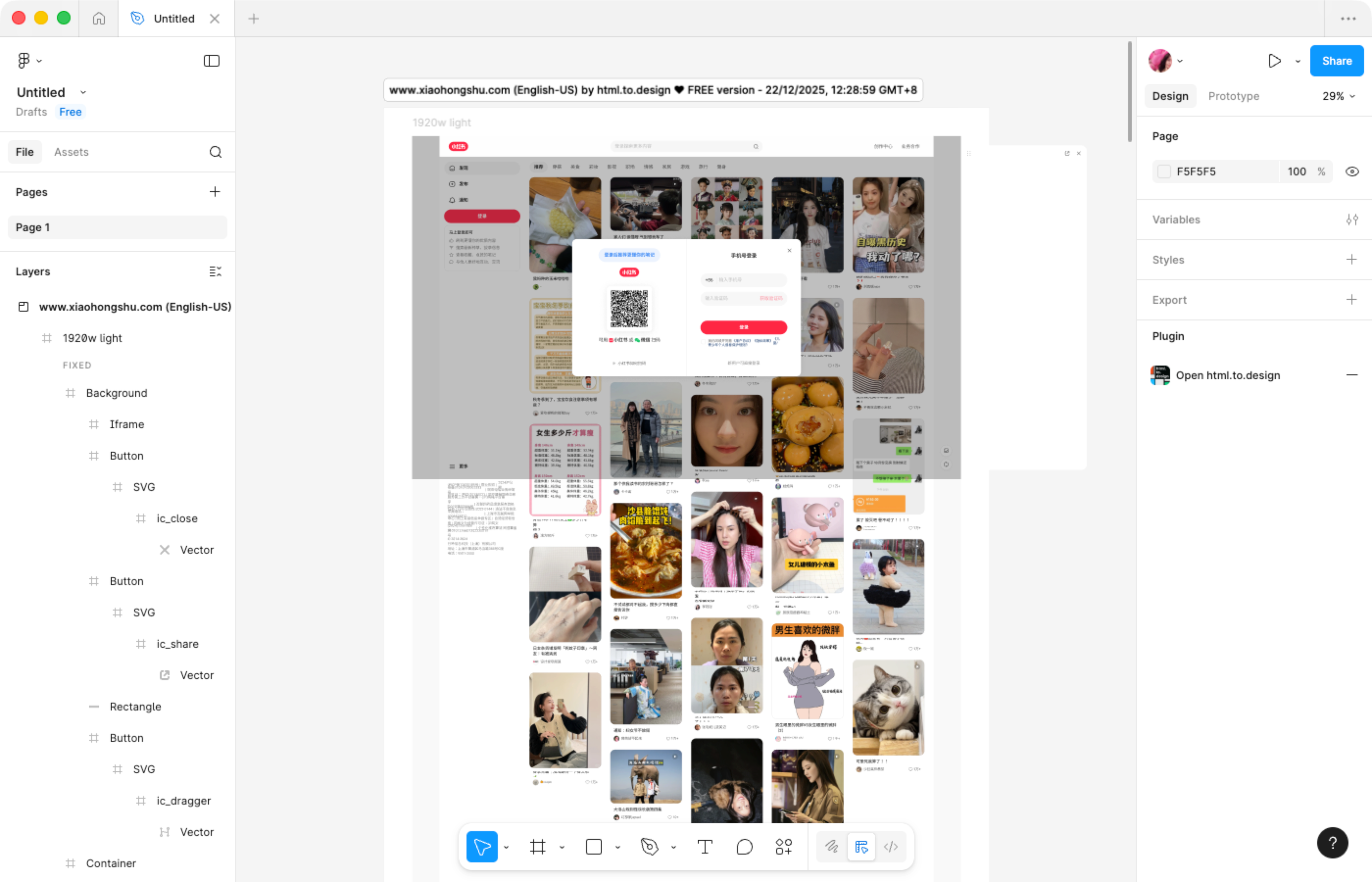Select the Frame tool
1372x882 pixels.
[x=538, y=847]
